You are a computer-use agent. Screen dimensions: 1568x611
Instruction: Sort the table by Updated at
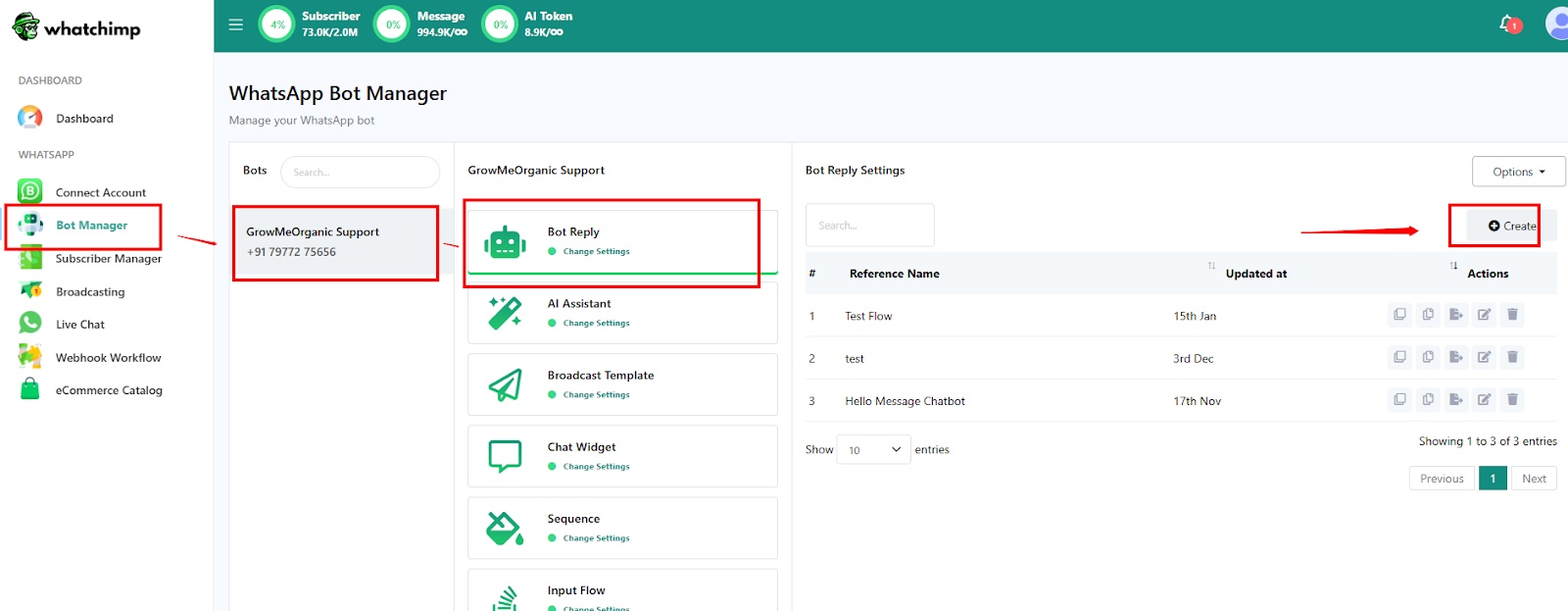(1256, 274)
